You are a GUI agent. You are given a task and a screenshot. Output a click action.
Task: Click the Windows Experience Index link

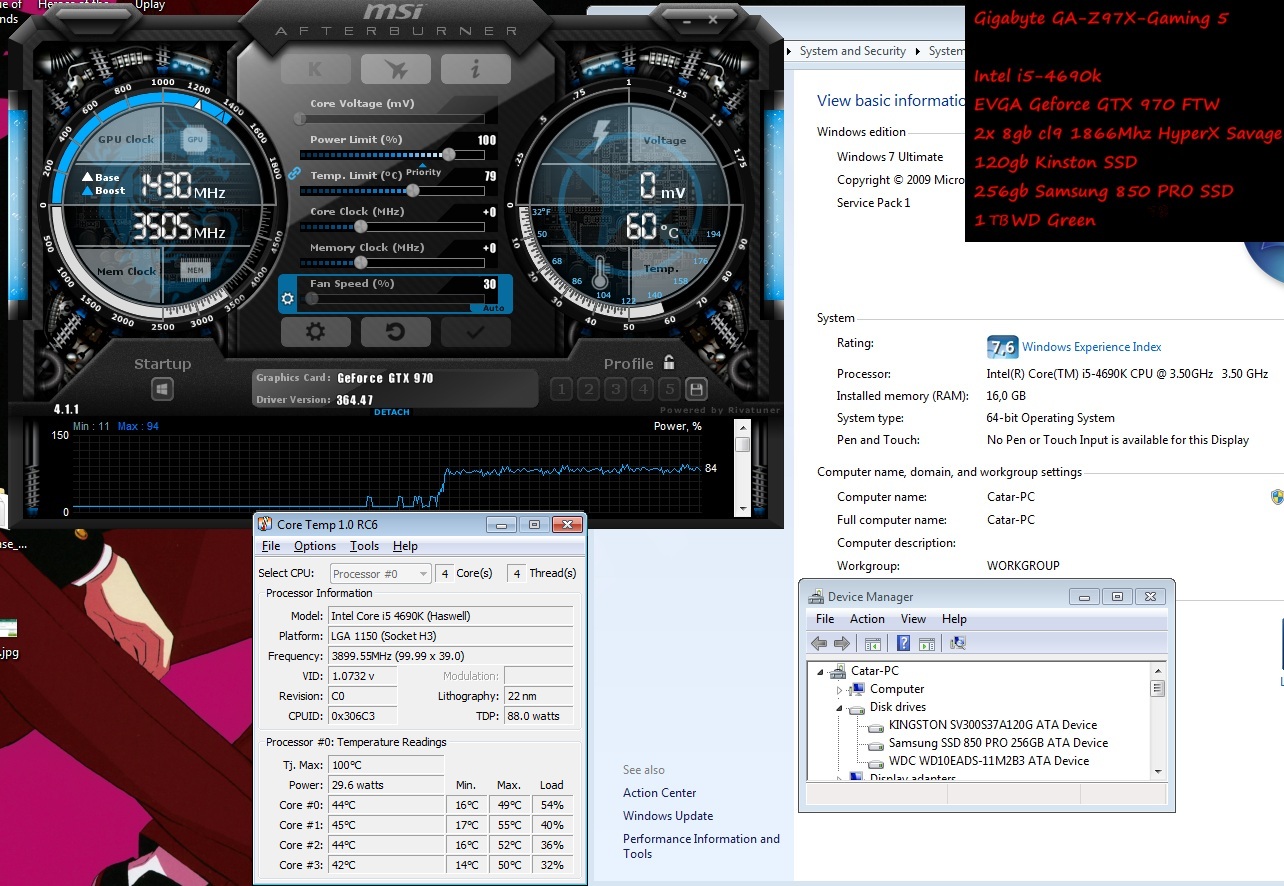[1091, 347]
